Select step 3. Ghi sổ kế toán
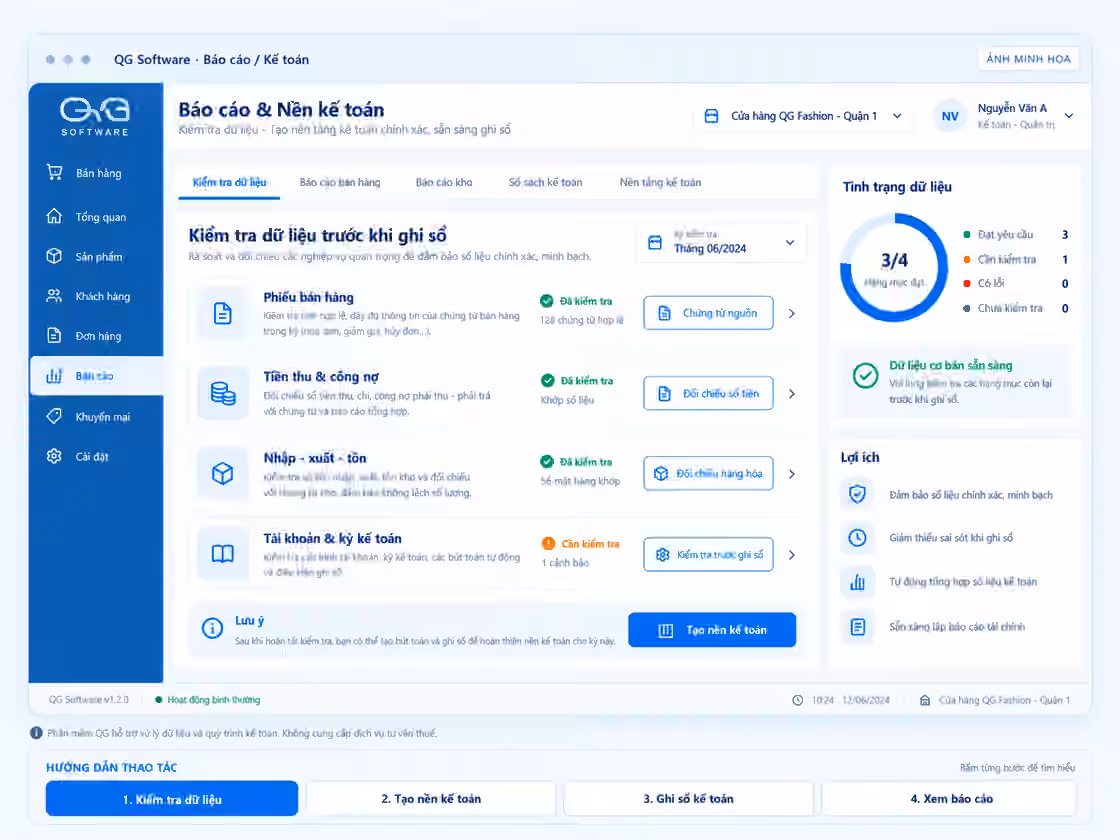 [689, 799]
